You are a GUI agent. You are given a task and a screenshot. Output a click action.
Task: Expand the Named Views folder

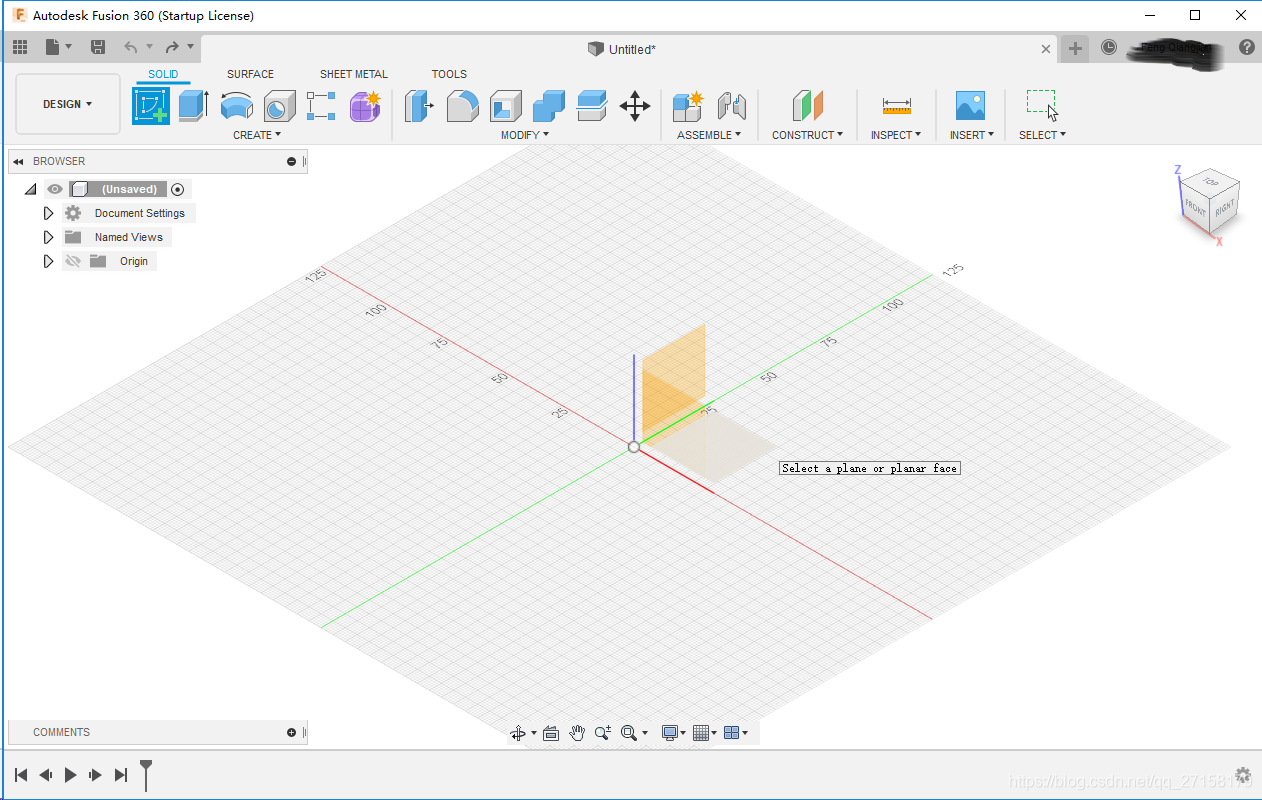[48, 237]
